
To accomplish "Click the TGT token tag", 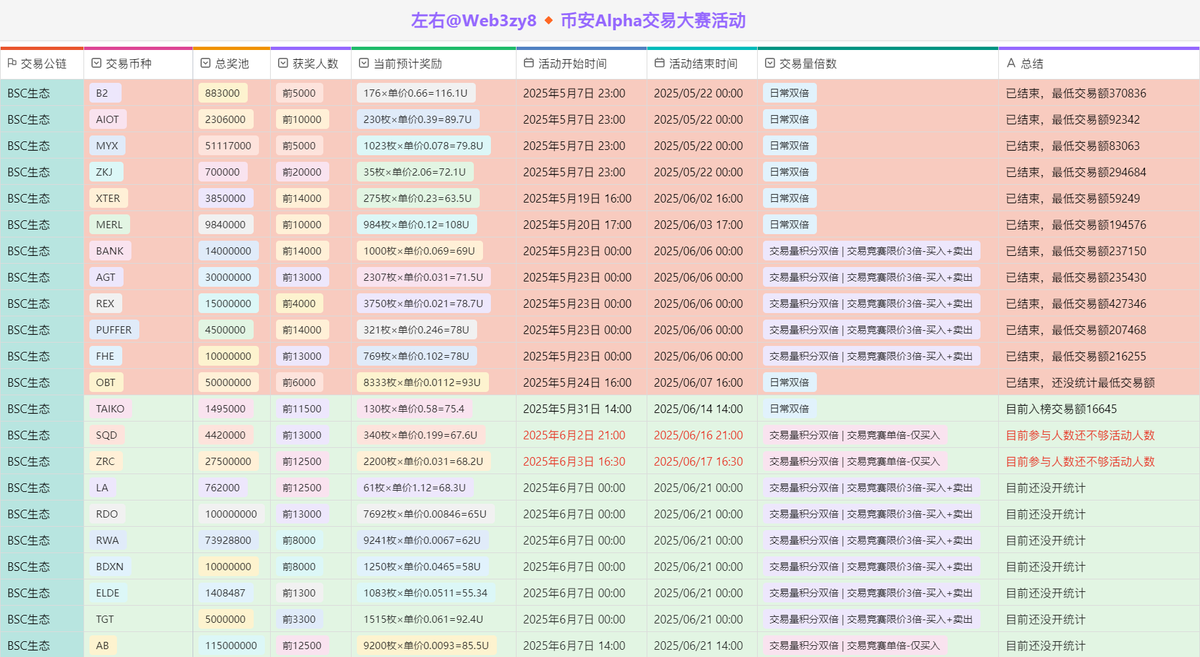I will [105, 619].
